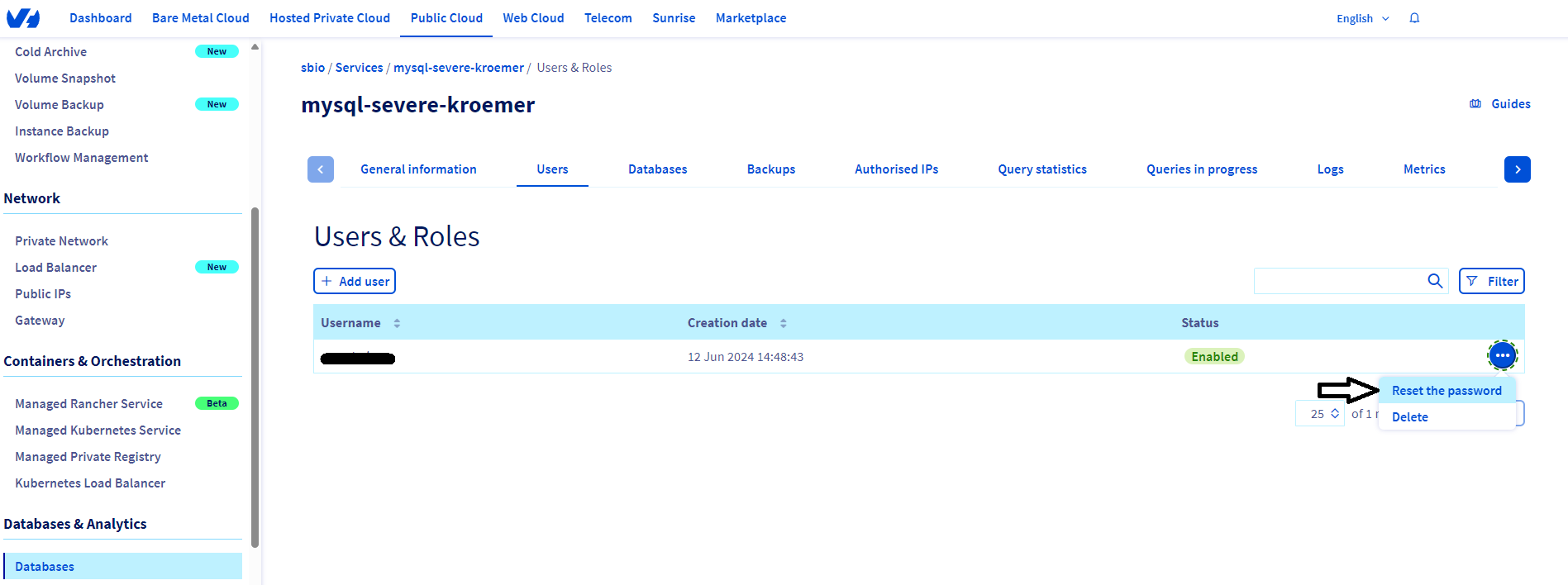
Task: Sort by Creation date column arrows
Action: [783, 323]
